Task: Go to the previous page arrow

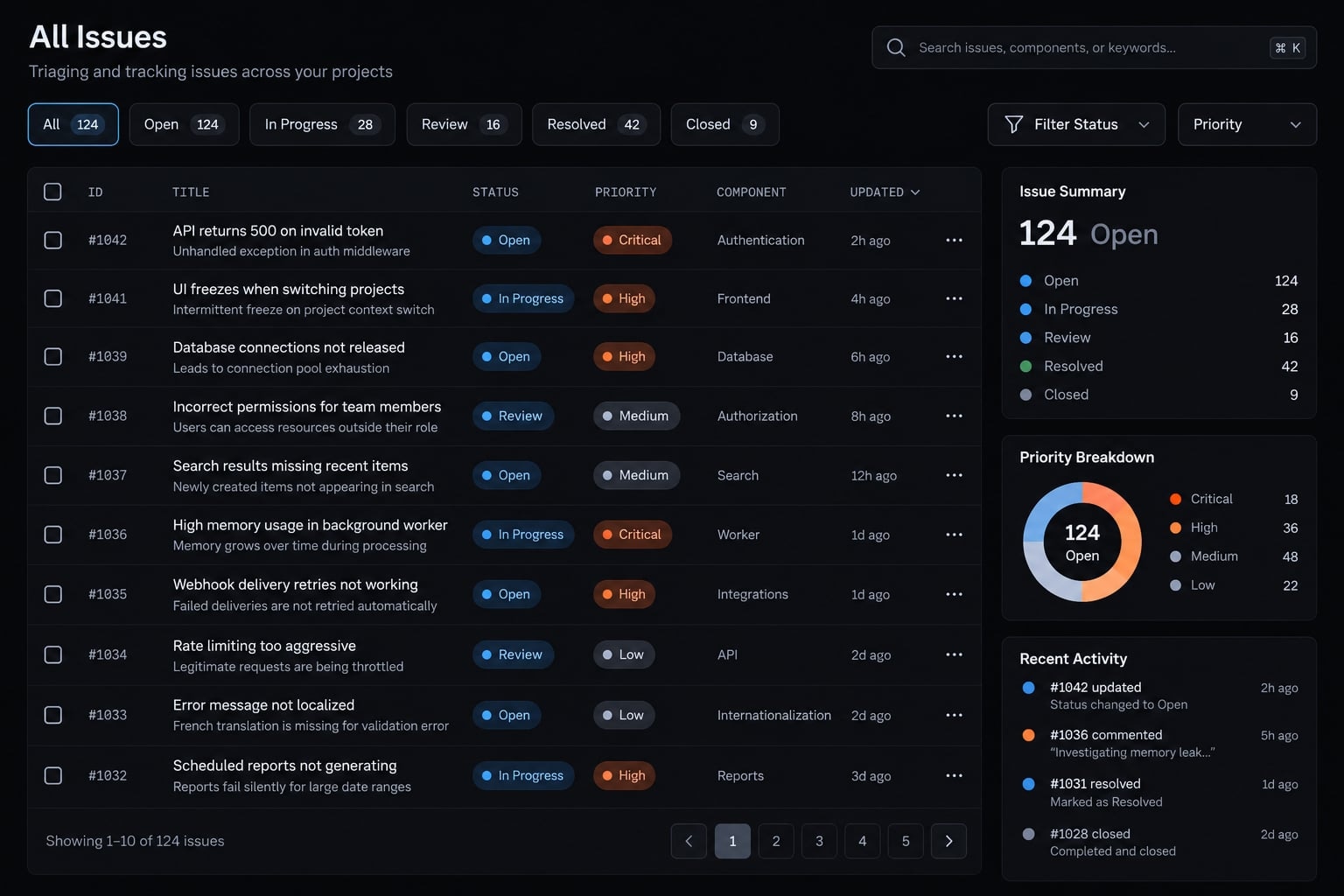Action: tap(689, 841)
